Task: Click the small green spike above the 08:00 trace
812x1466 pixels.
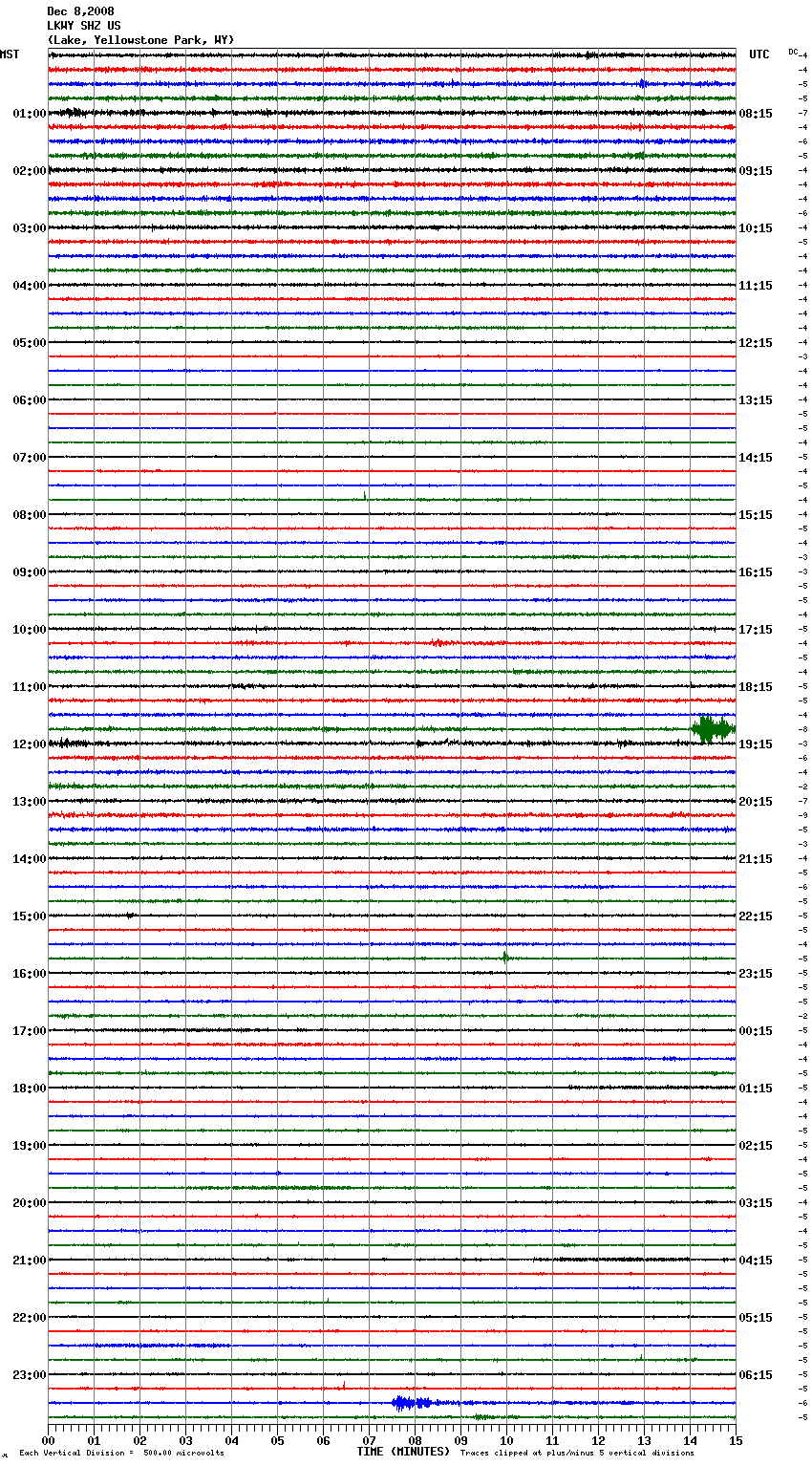Action: coord(365,495)
